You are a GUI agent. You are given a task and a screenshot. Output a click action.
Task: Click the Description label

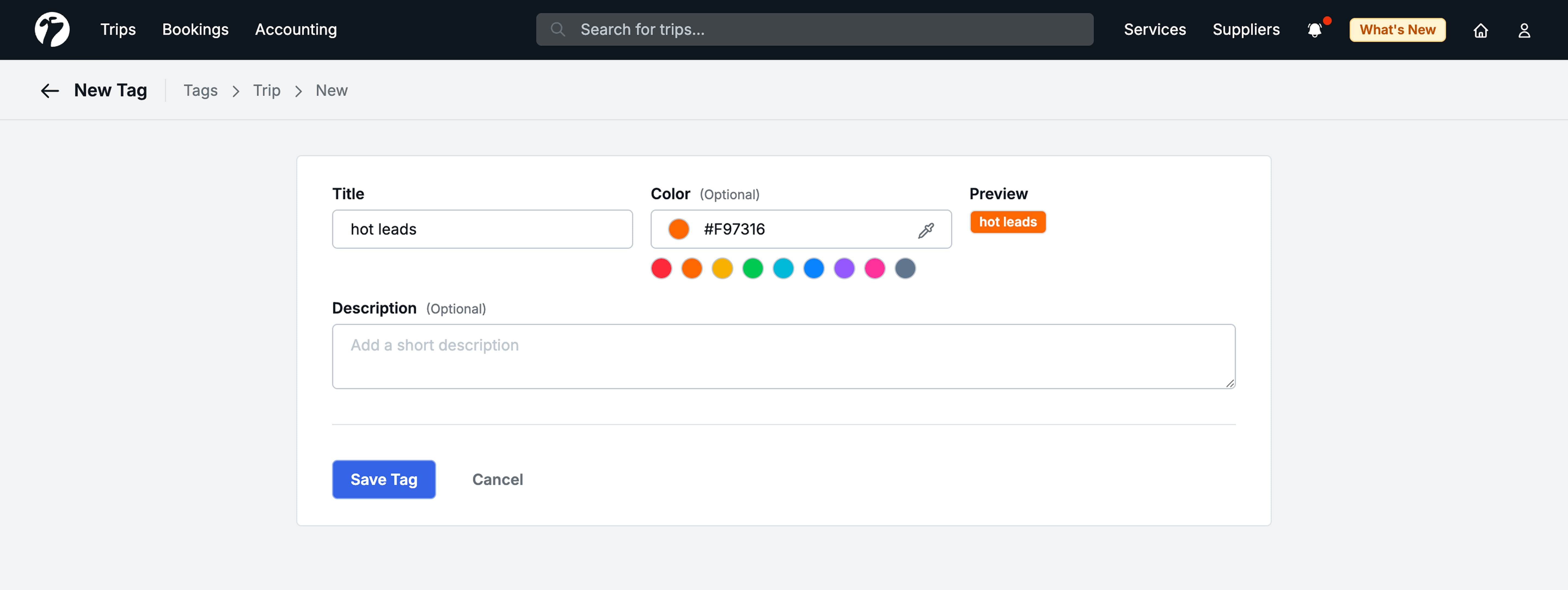374,308
